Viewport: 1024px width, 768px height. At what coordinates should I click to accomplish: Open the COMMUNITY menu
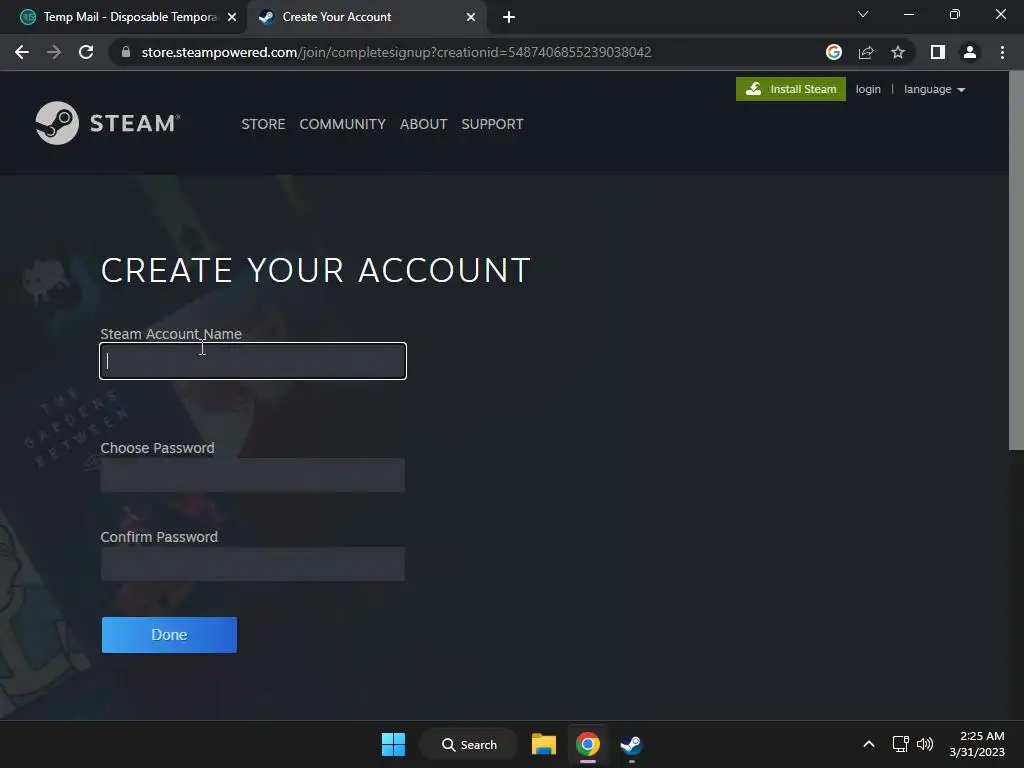342,124
